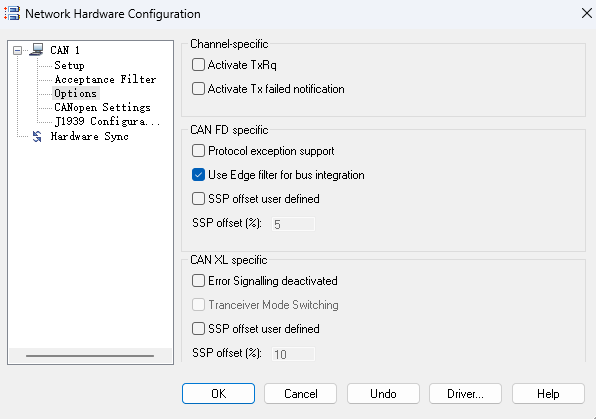596x419 pixels.
Task: Click the CAN 1 computer icon
Action: 36,50
